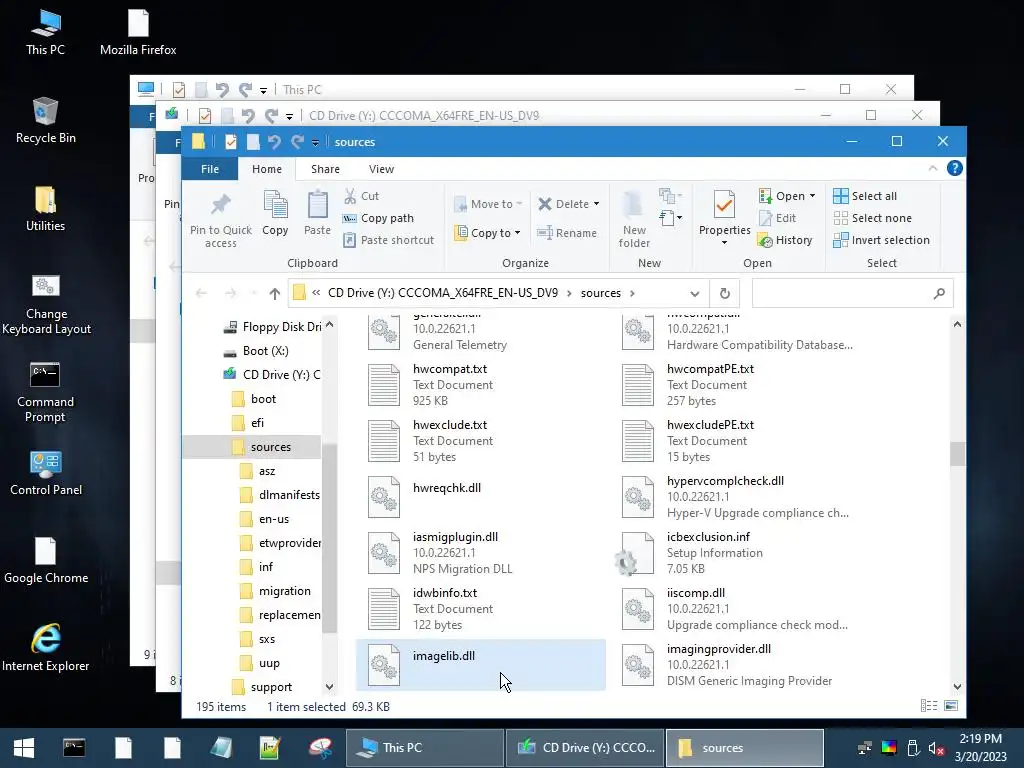Open file History
The height and width of the screenshot is (768, 1024).
click(785, 240)
